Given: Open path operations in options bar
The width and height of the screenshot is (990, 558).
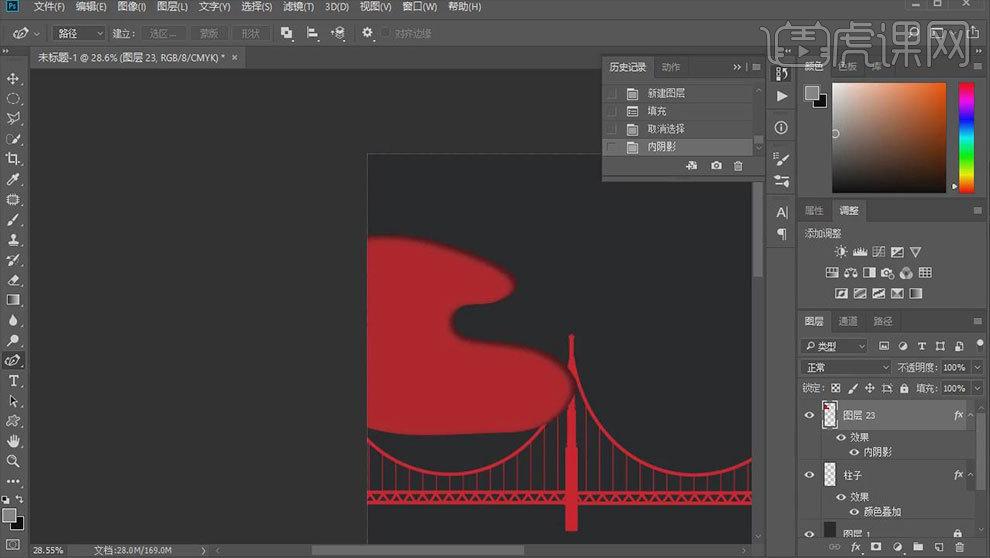Looking at the screenshot, I should 287,33.
